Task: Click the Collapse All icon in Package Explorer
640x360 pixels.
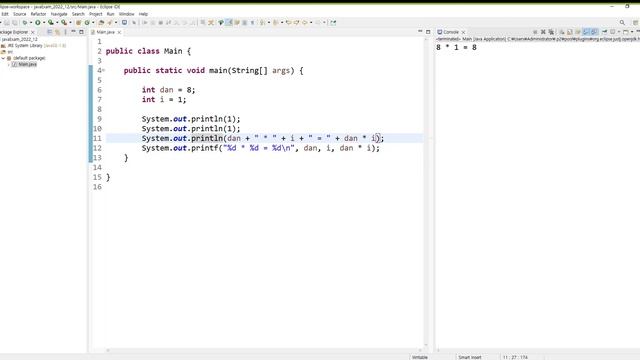Action: [49, 32]
